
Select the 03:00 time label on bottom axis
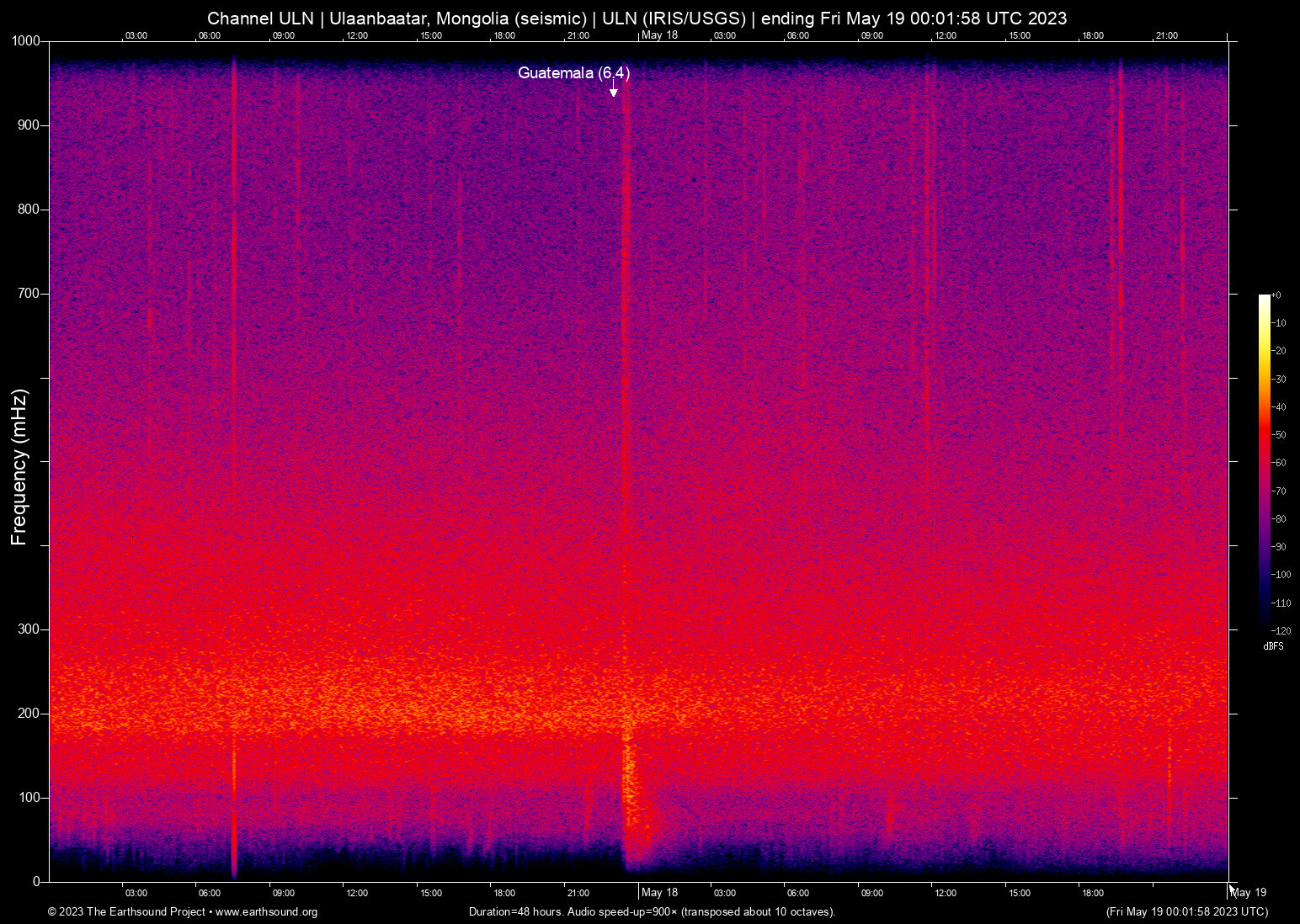136,893
